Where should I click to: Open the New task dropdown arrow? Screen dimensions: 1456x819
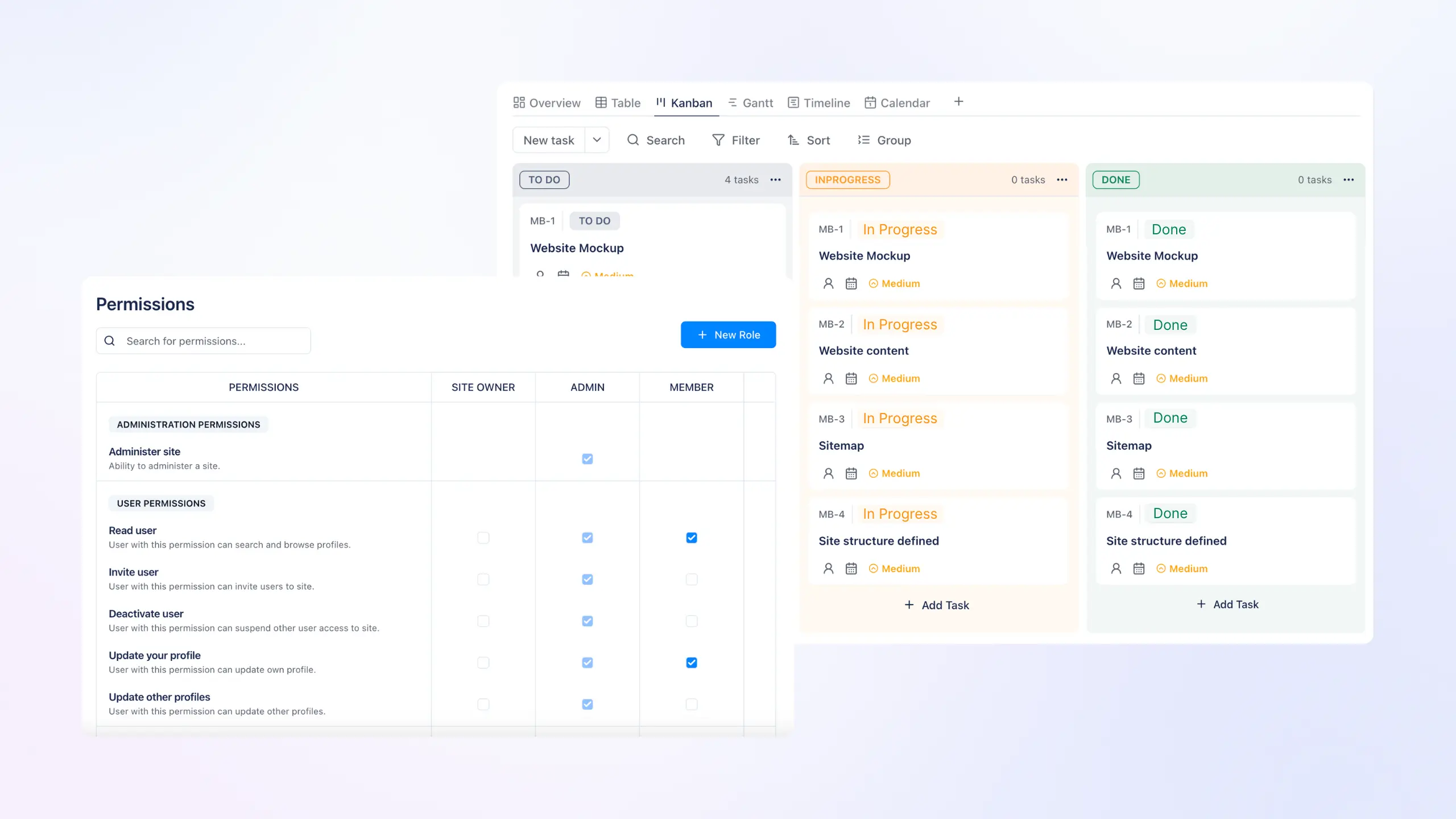[597, 140]
